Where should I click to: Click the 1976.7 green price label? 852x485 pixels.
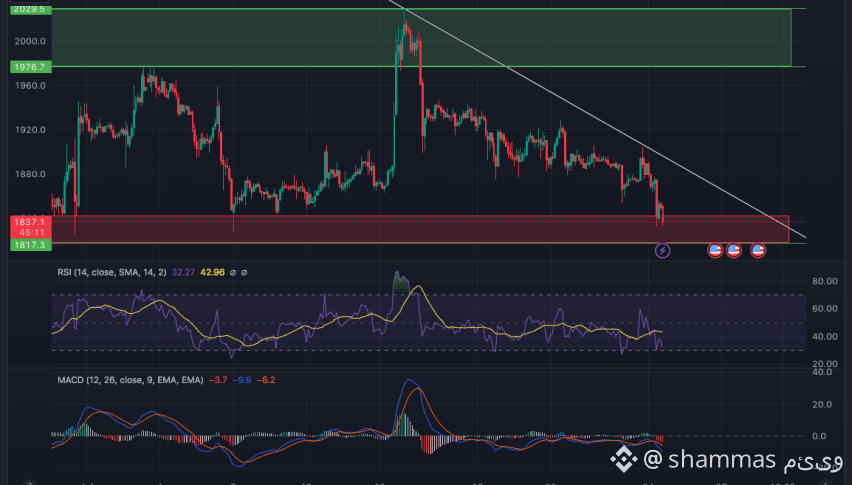pyautogui.click(x=30, y=67)
